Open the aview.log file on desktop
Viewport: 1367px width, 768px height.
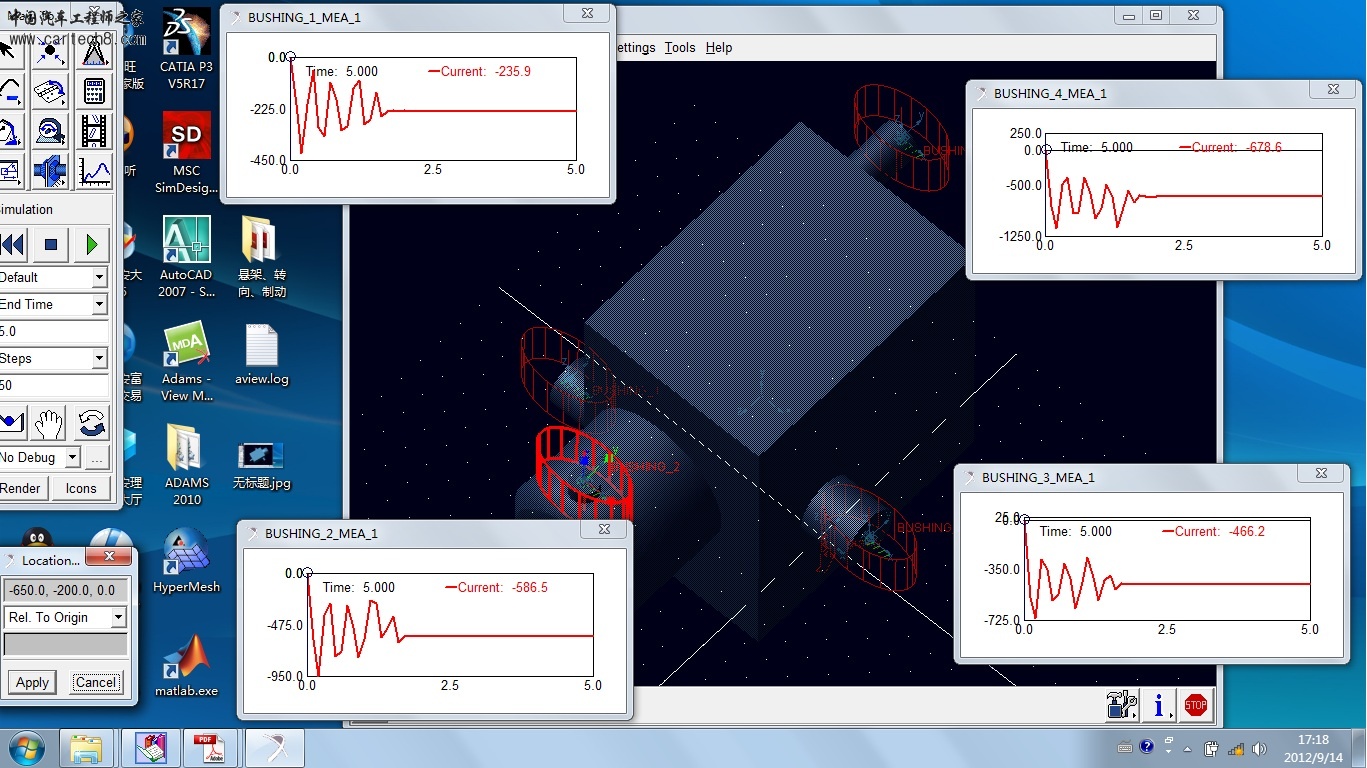coord(261,354)
